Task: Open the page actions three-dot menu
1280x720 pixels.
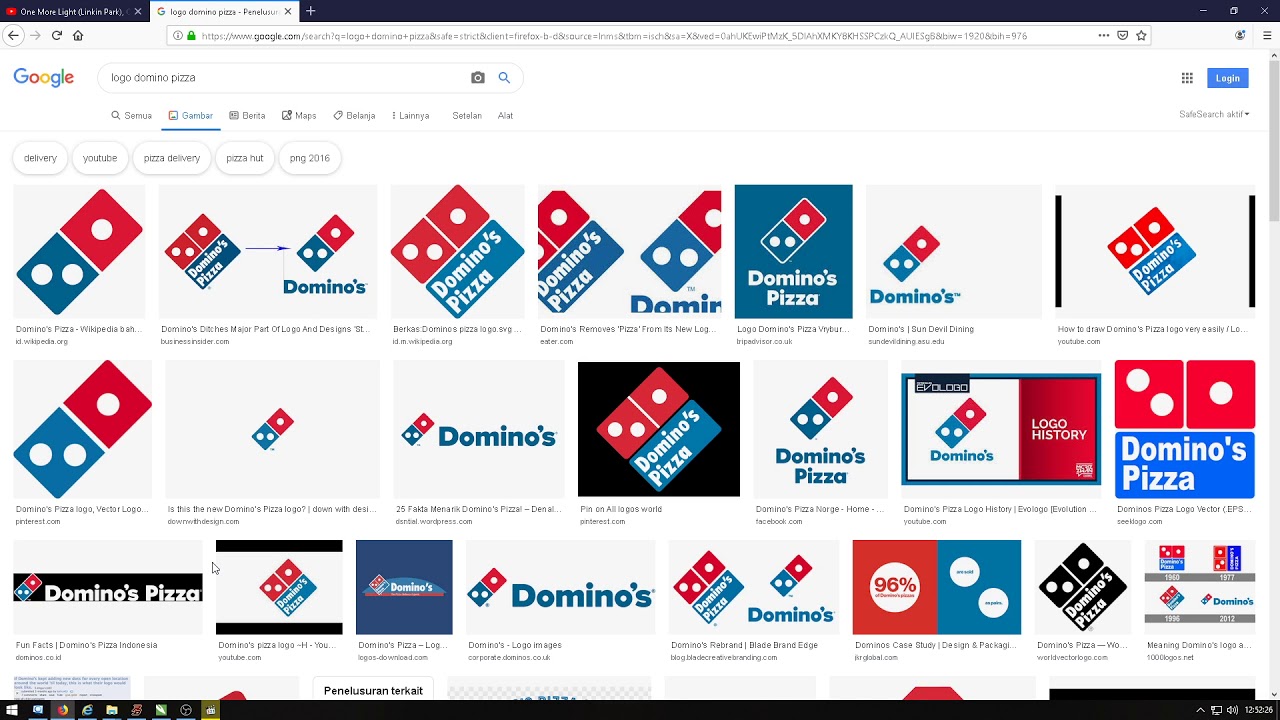Action: tap(1103, 35)
